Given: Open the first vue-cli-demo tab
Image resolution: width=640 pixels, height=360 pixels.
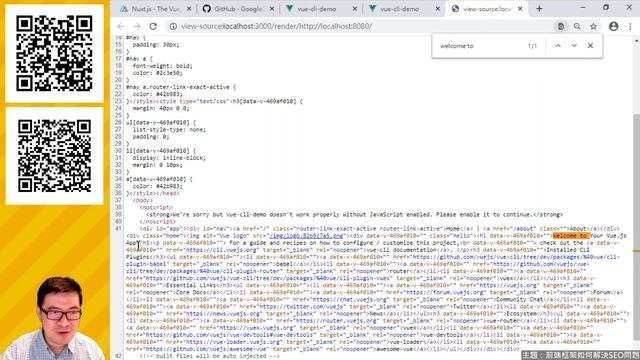Looking at the screenshot, I should click(x=316, y=9).
